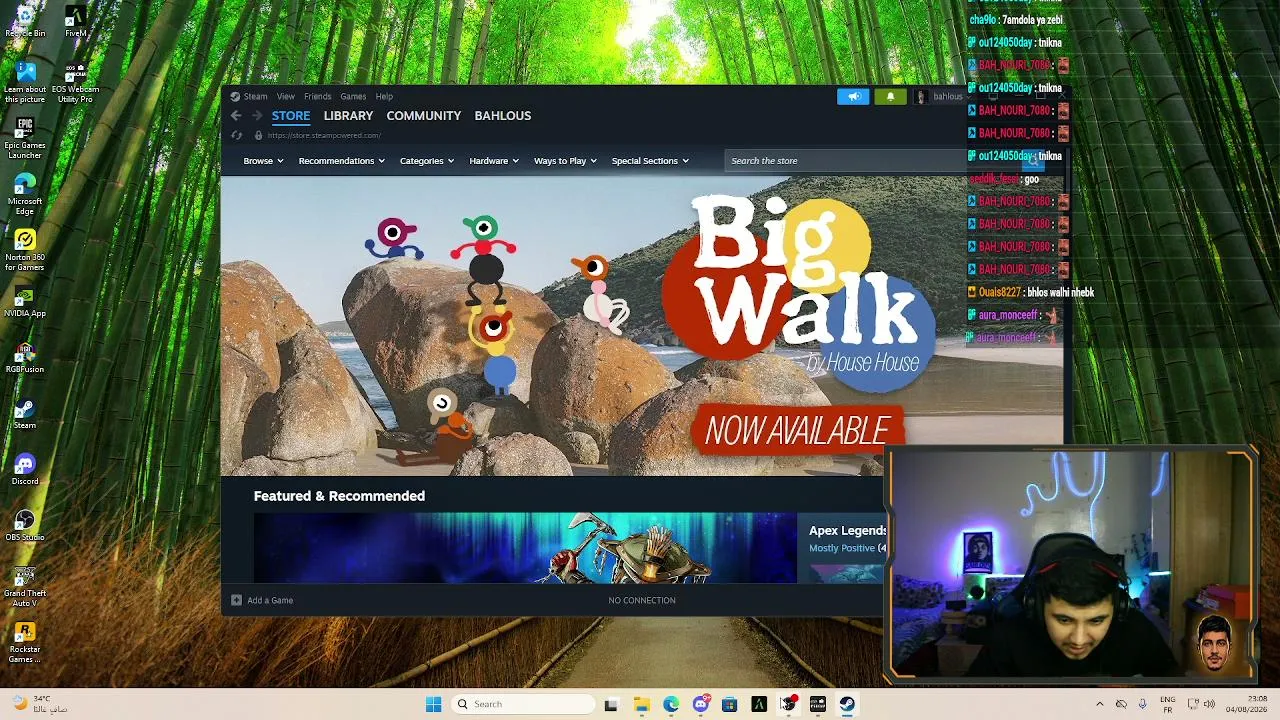The image size is (1280, 720).
Task: Open the Hardware dropdown menu
Action: coord(494,161)
